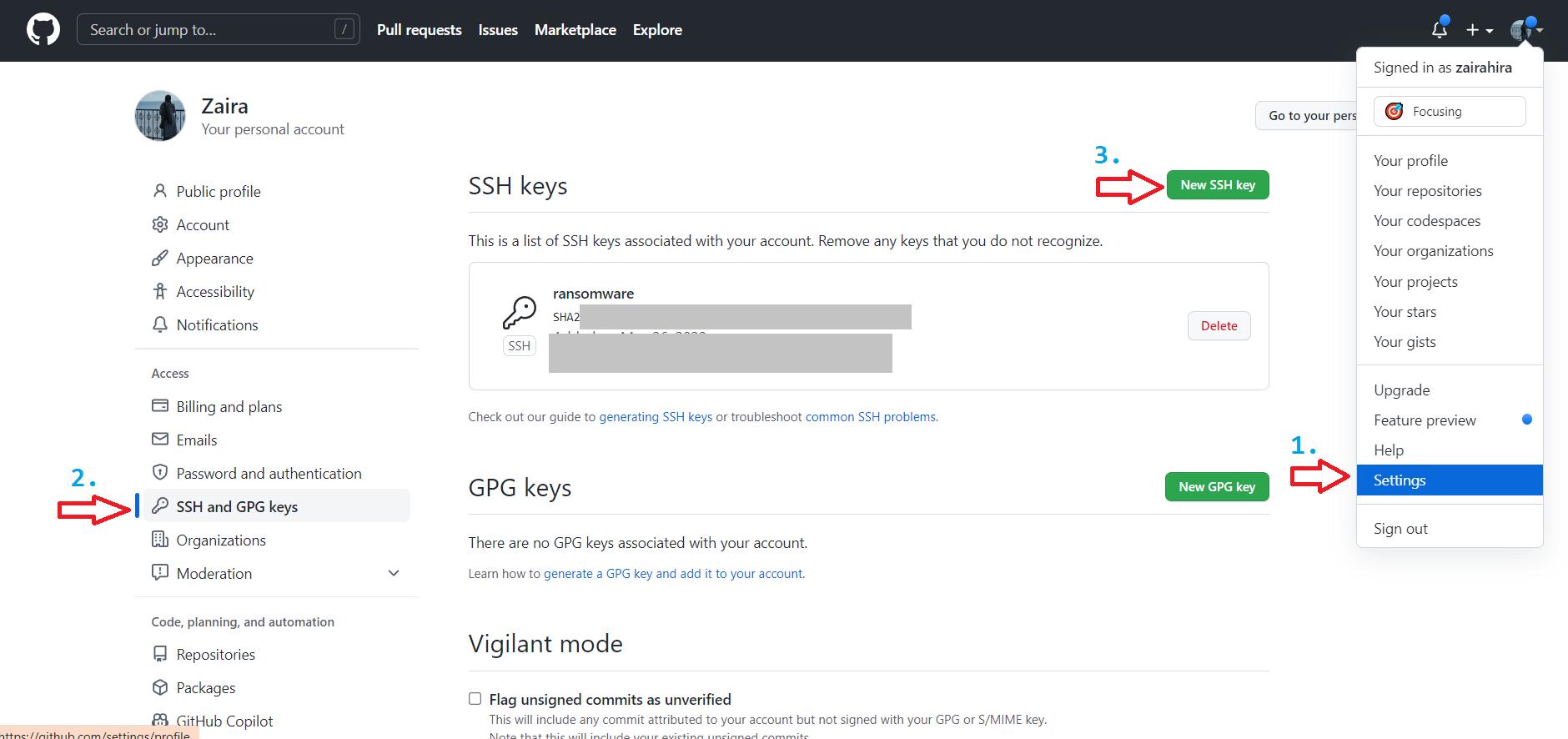The image size is (1568, 739).
Task: Select SSH and GPG keys sidebar item
Action: click(277, 506)
